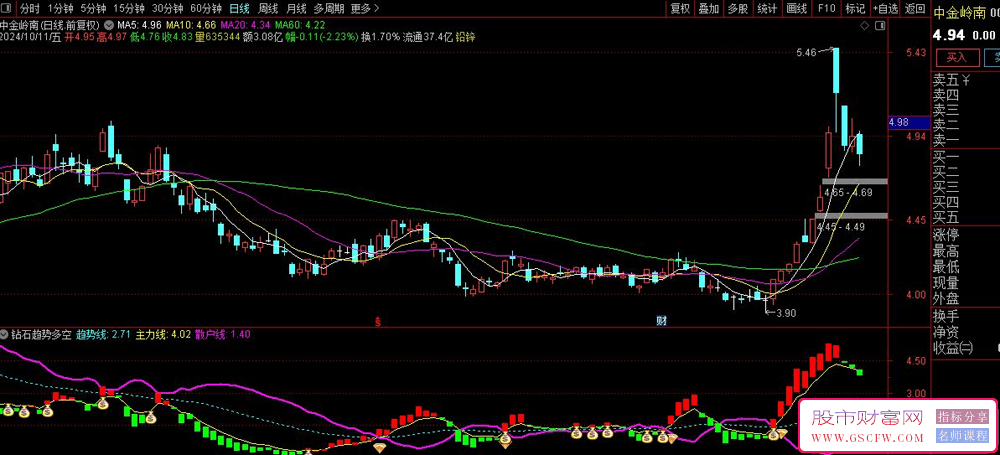Click the red 买入 buy button
This screenshot has width=1000, height=455.
click(x=956, y=58)
